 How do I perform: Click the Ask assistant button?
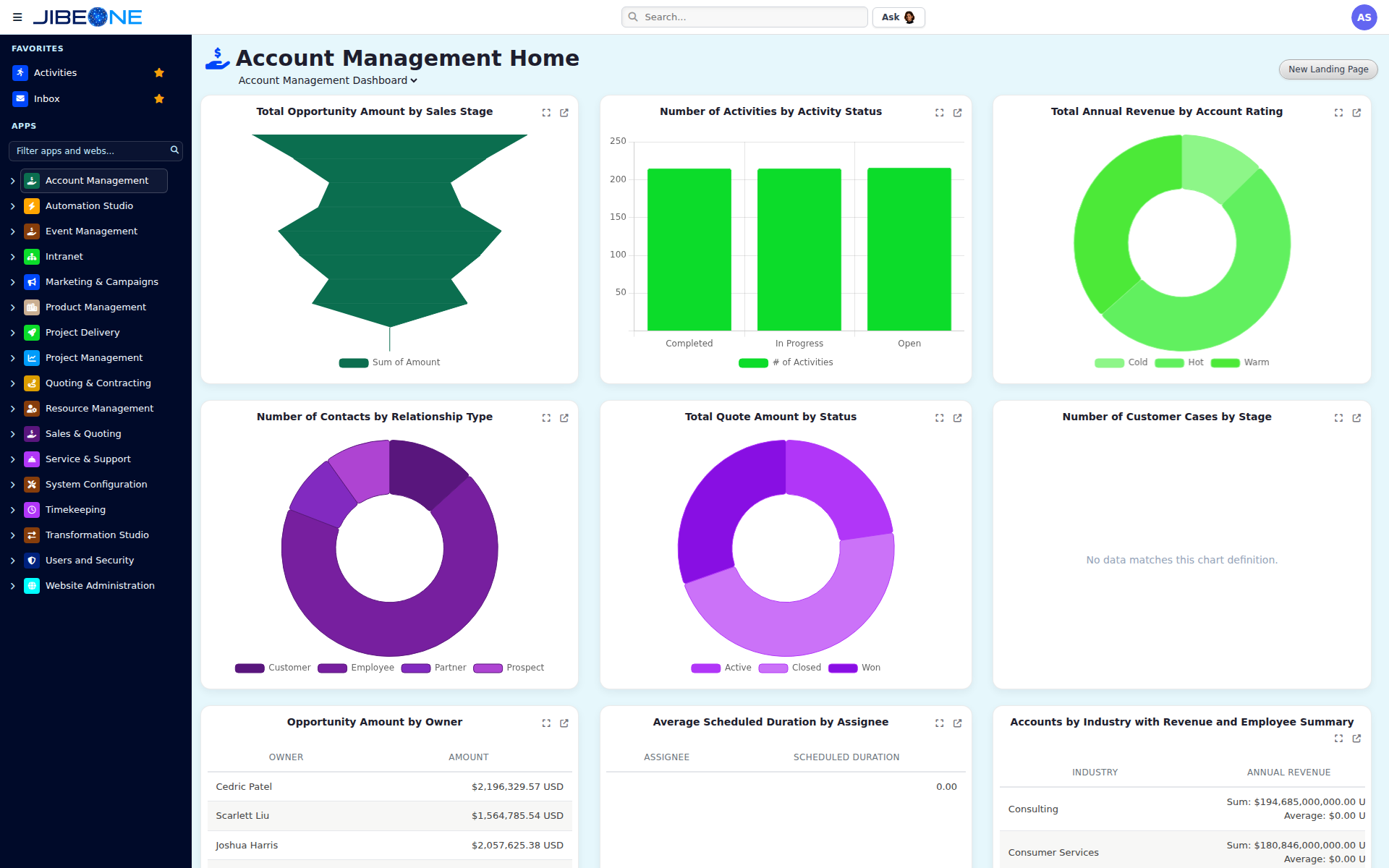tap(899, 17)
